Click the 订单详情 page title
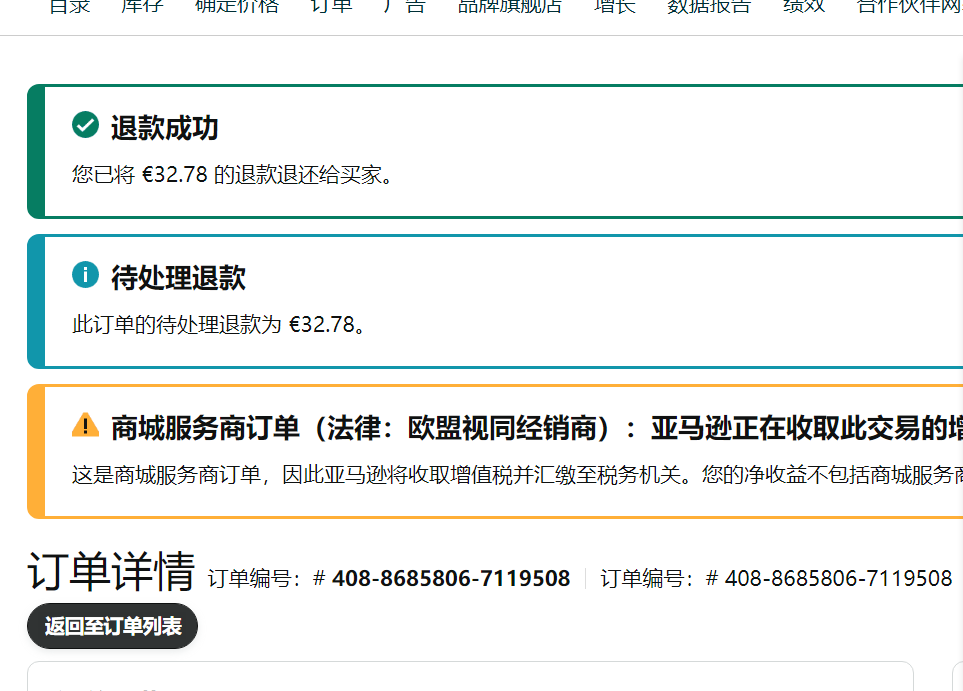Viewport: 963px width, 691px height. point(111,572)
